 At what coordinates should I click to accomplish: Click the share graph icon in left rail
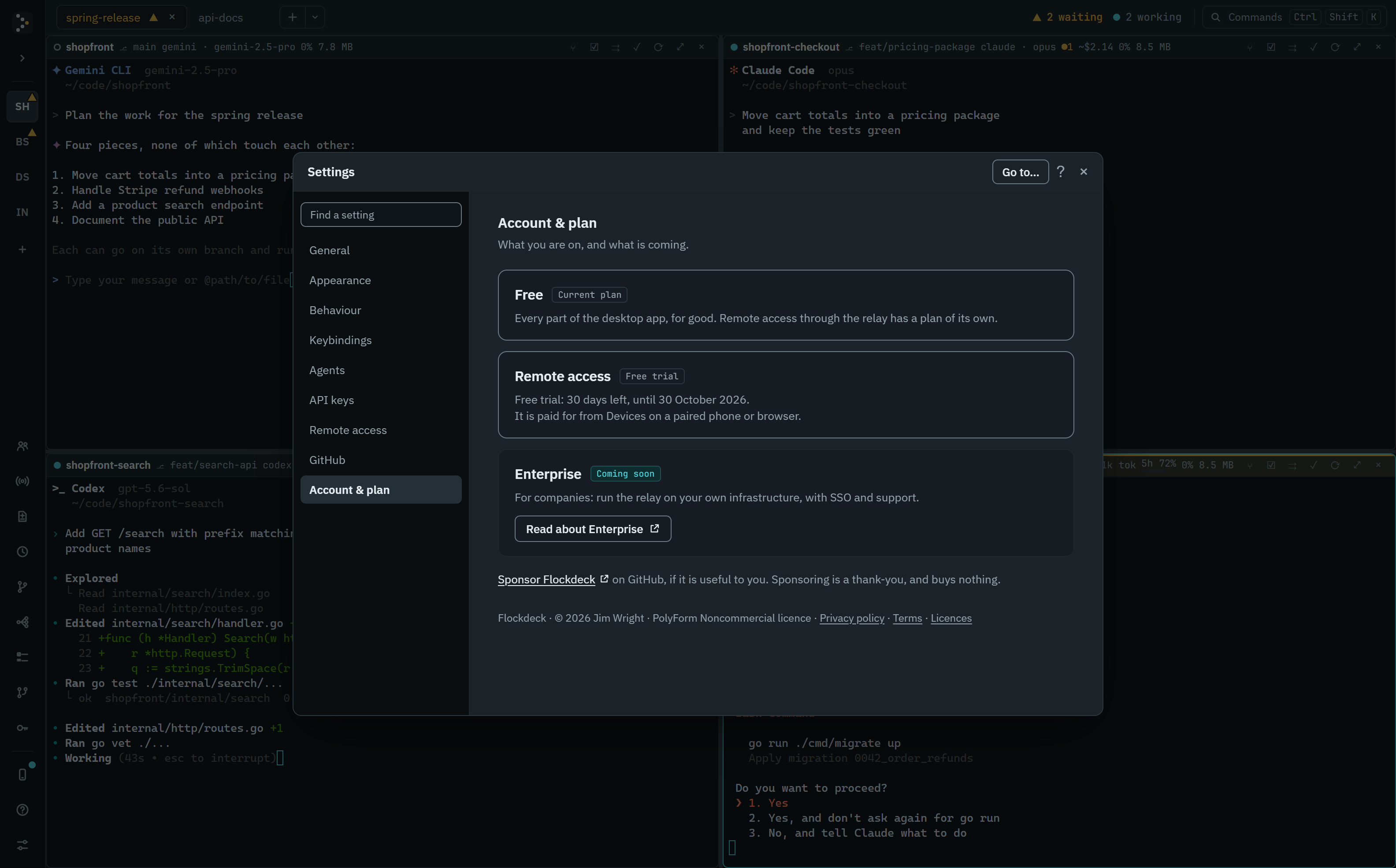click(22, 622)
